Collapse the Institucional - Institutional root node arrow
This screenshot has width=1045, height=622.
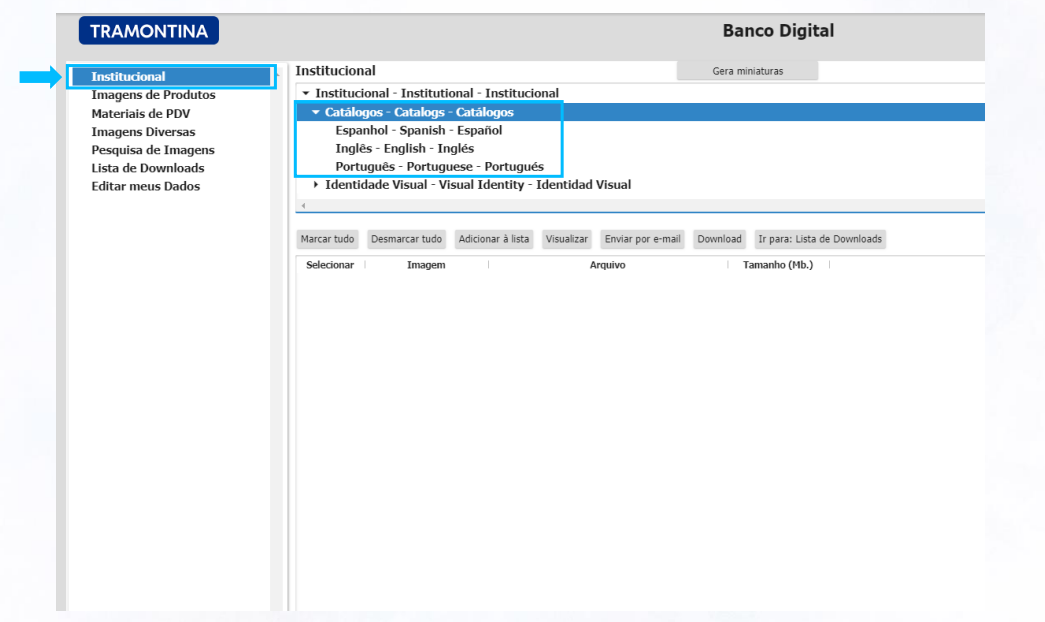coord(306,93)
